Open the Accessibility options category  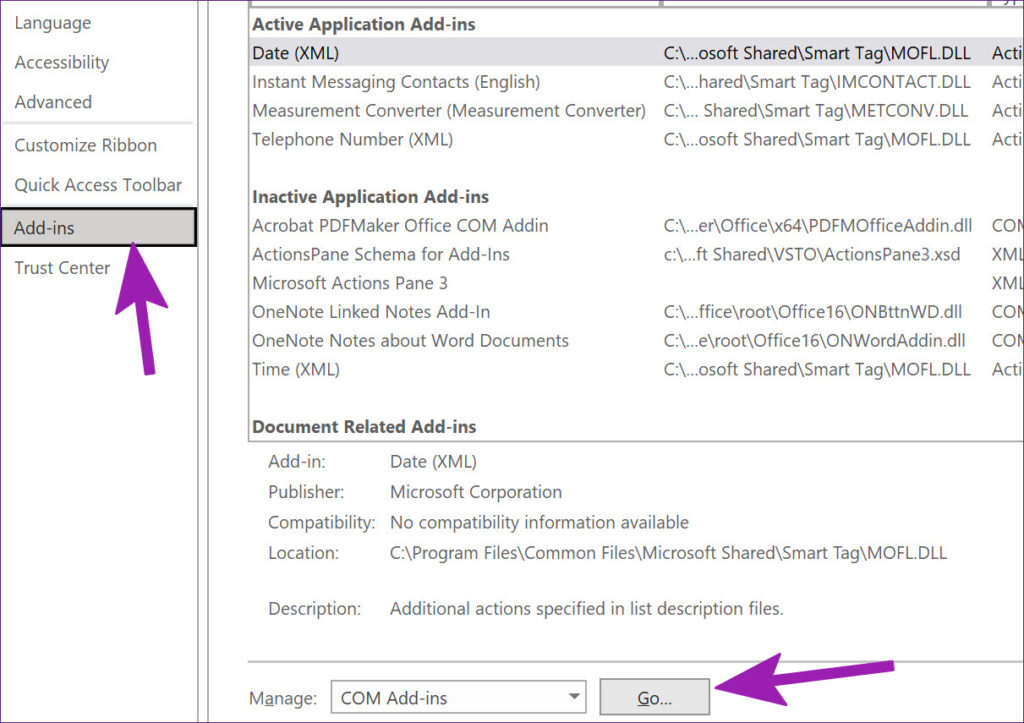62,63
